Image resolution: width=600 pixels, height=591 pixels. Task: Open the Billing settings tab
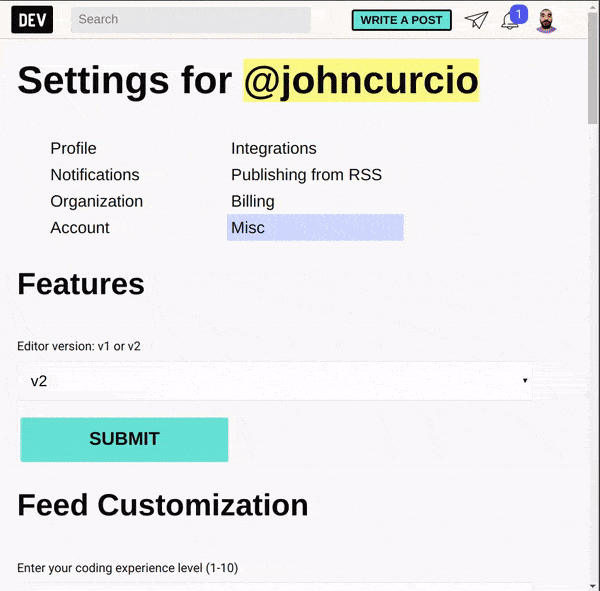(x=253, y=201)
